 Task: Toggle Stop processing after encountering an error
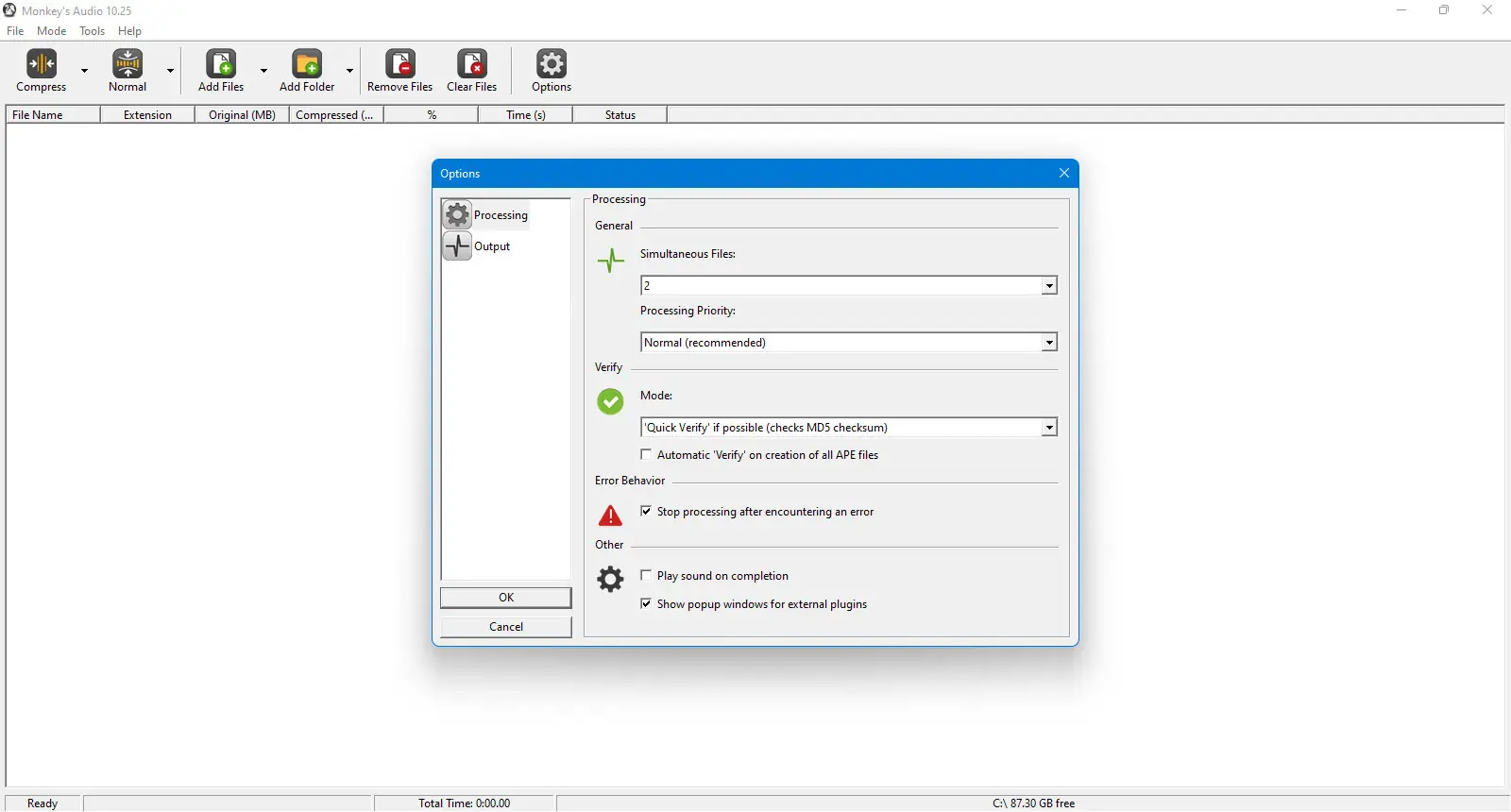point(646,512)
